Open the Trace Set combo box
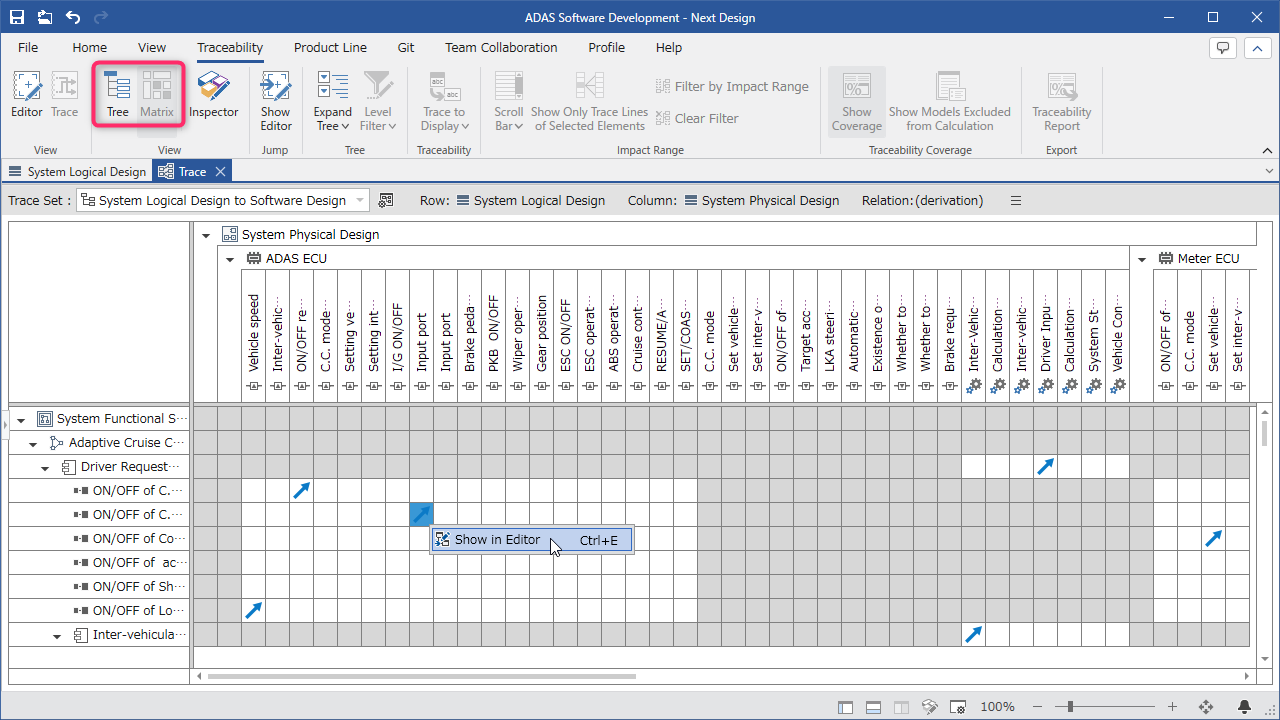The width and height of the screenshot is (1280, 720). 223,200
